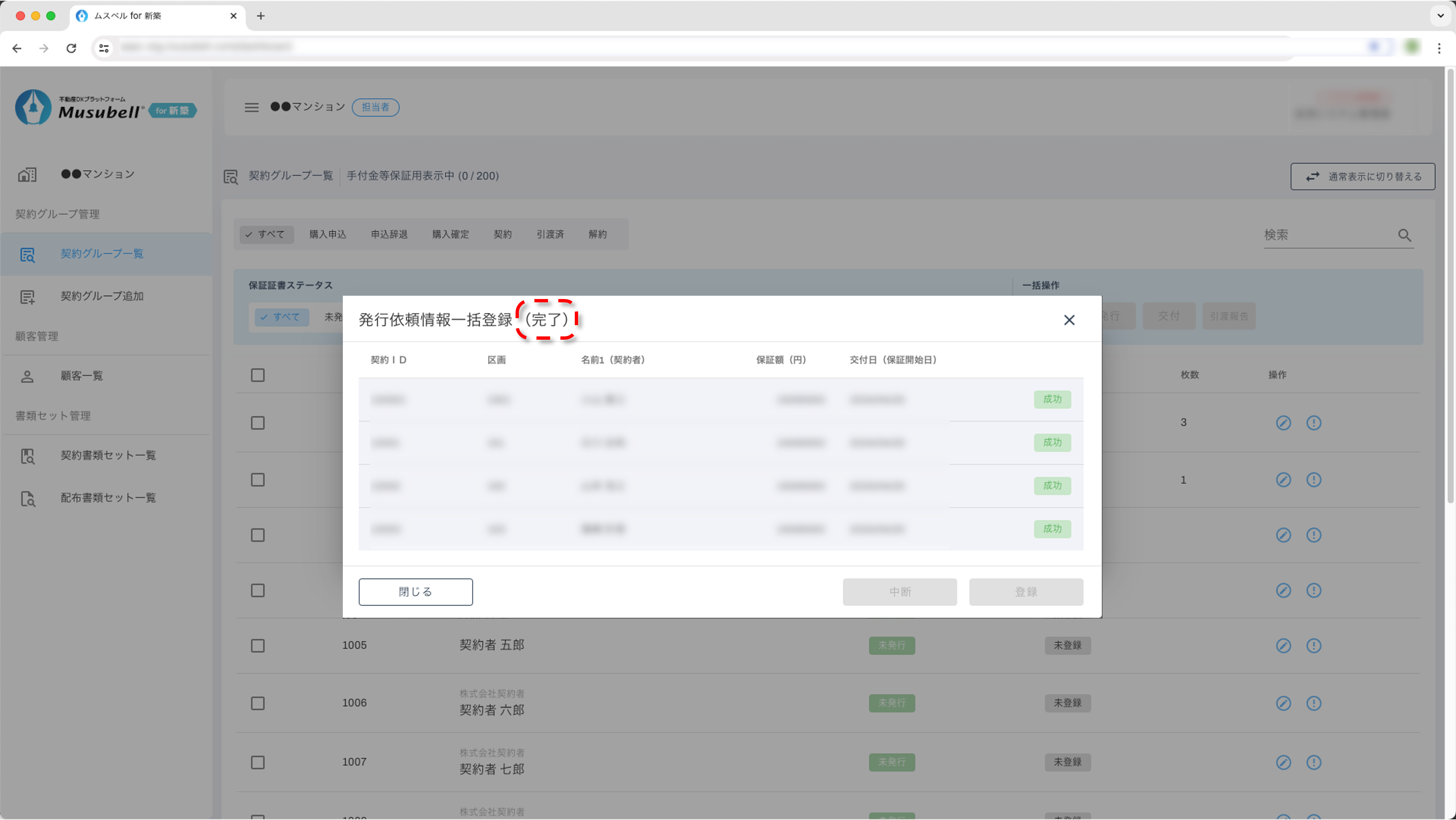Click the search magnifier icon
Viewport: 1456px width, 820px height.
click(x=1404, y=235)
